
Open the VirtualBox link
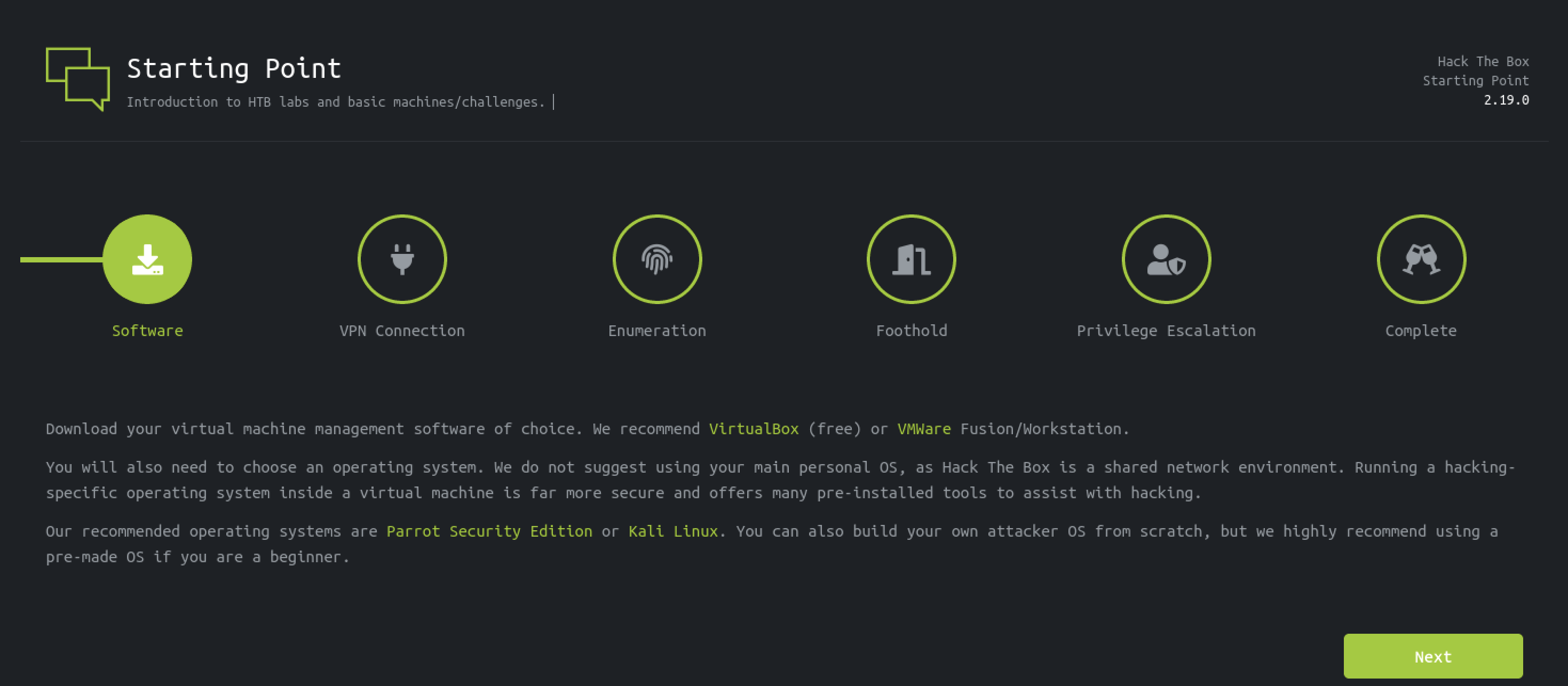[754, 429]
